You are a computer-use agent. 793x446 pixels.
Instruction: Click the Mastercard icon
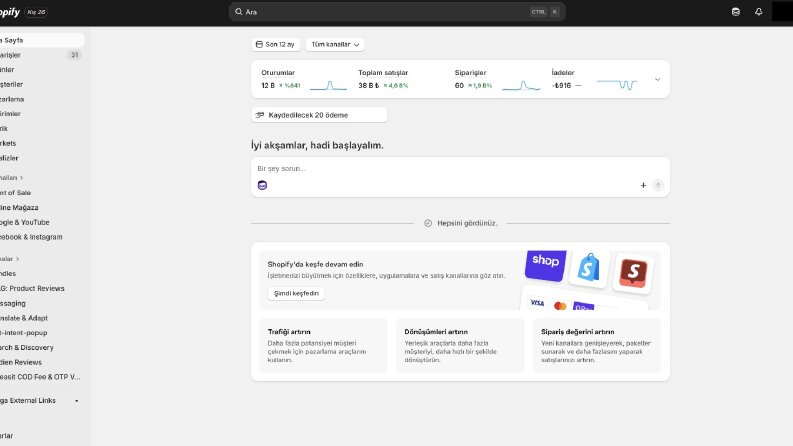click(x=560, y=306)
